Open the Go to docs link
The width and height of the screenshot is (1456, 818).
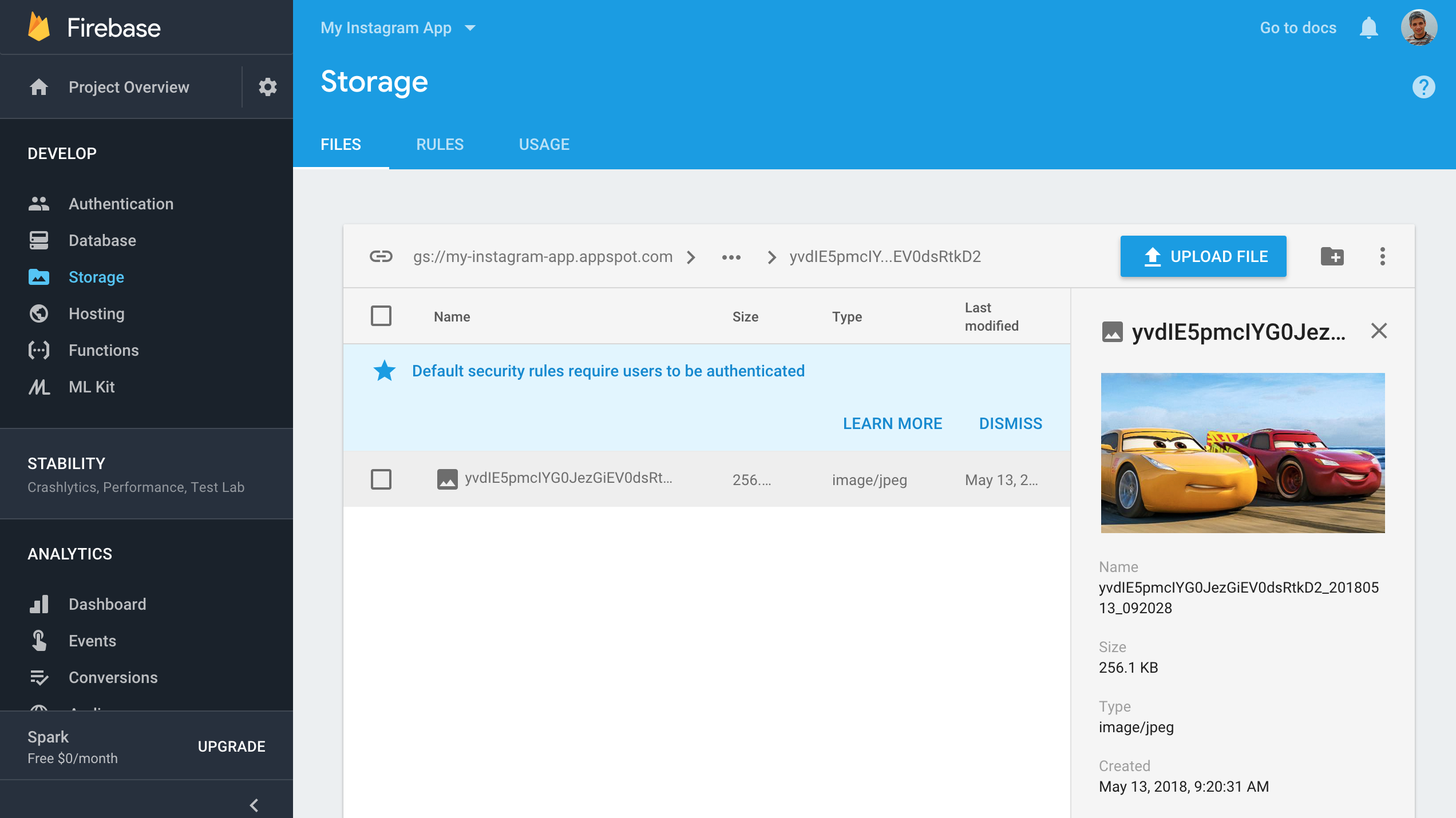(1298, 27)
